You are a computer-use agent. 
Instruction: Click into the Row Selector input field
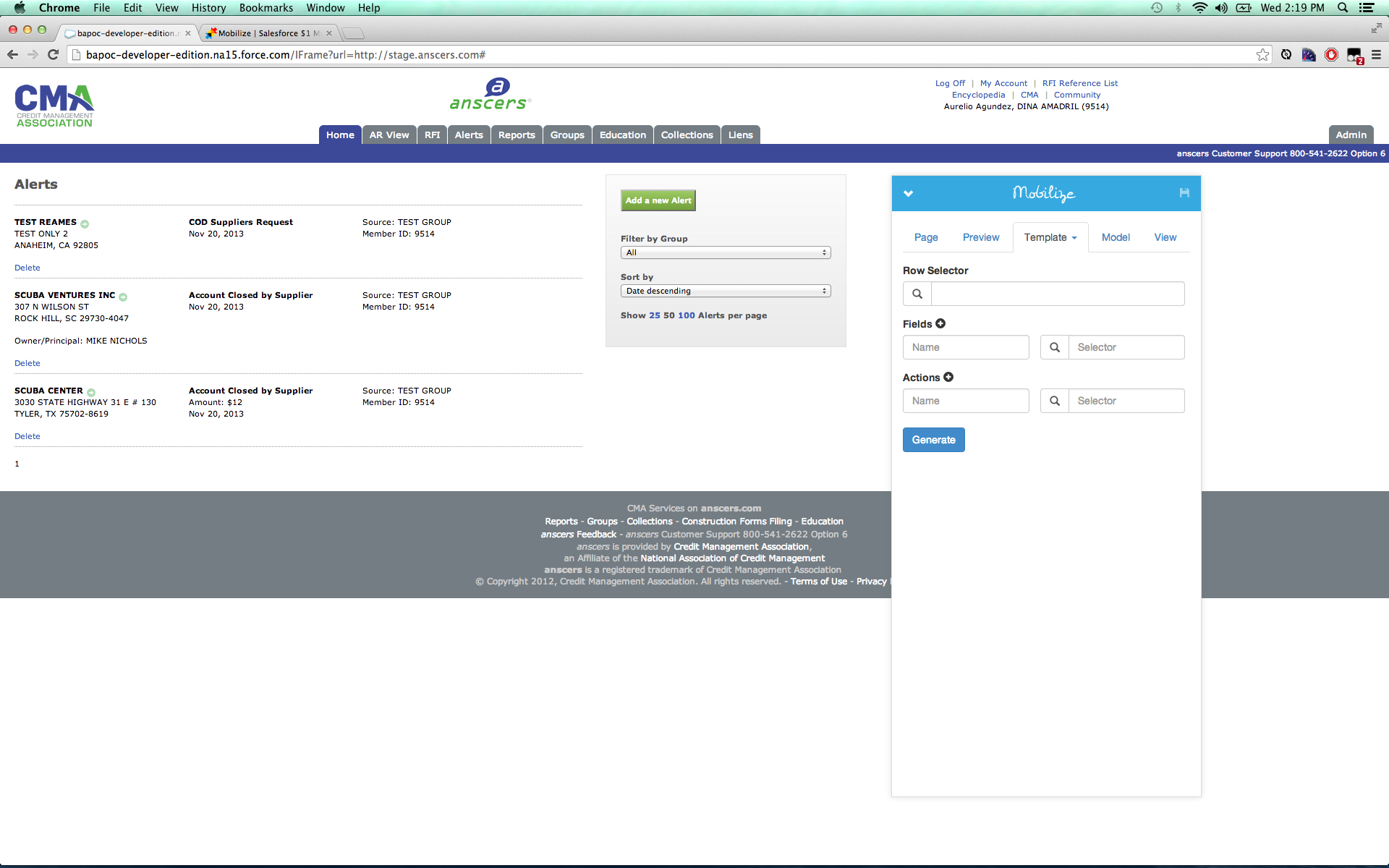[1057, 294]
